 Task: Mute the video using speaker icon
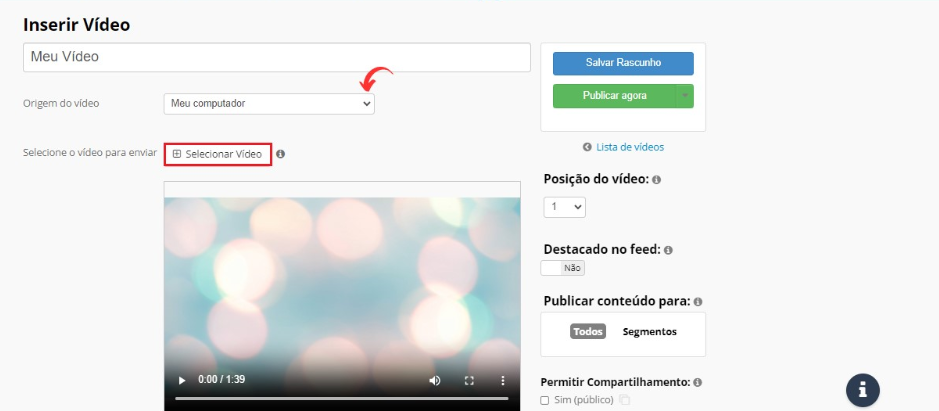coord(435,380)
